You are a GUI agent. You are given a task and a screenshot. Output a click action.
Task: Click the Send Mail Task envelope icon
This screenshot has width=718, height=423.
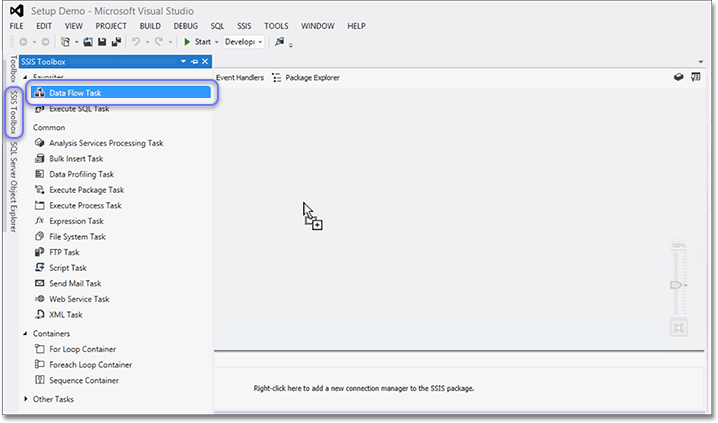pos(40,283)
